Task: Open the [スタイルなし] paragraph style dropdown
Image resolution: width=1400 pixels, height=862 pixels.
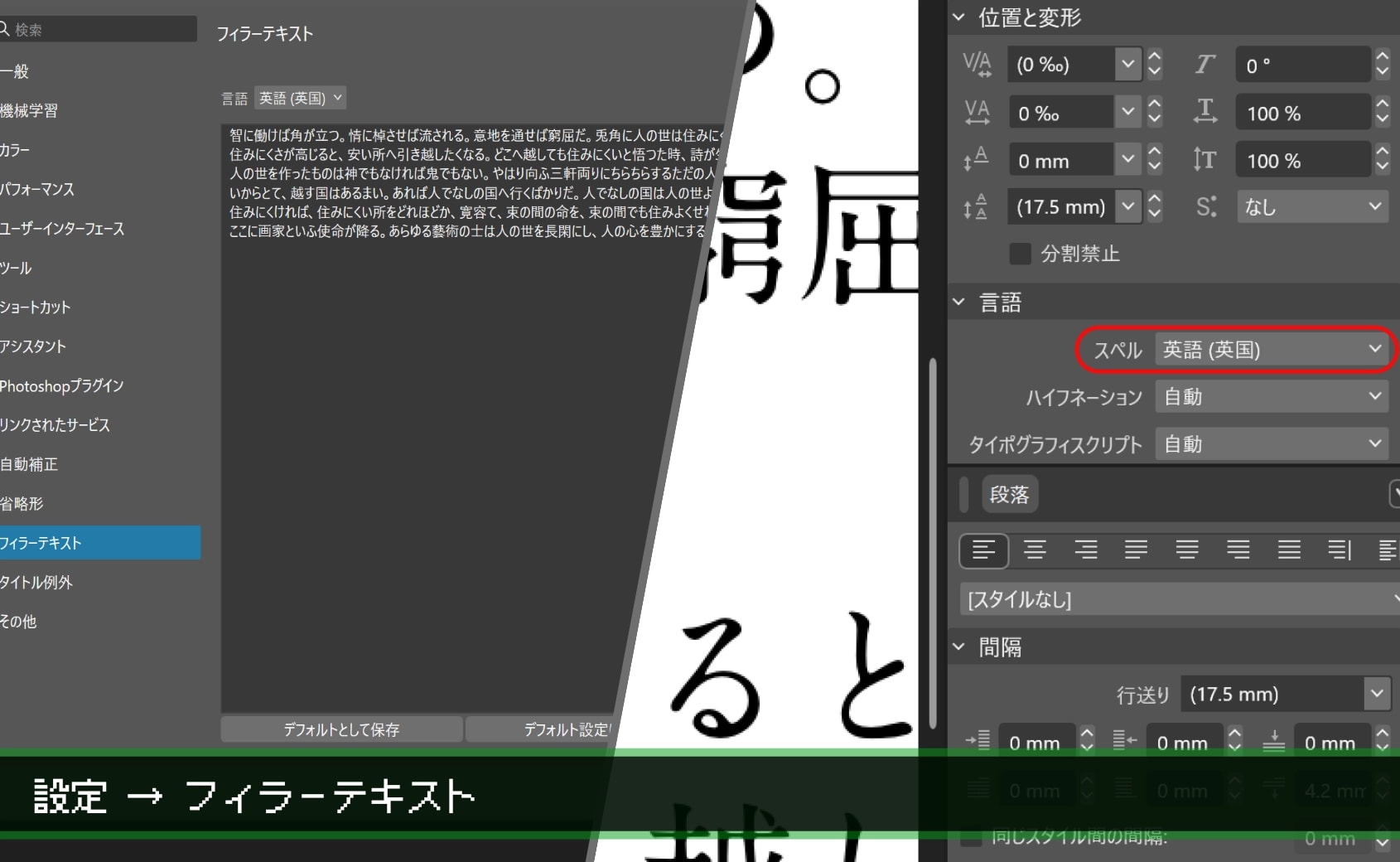Action: coord(1180,599)
